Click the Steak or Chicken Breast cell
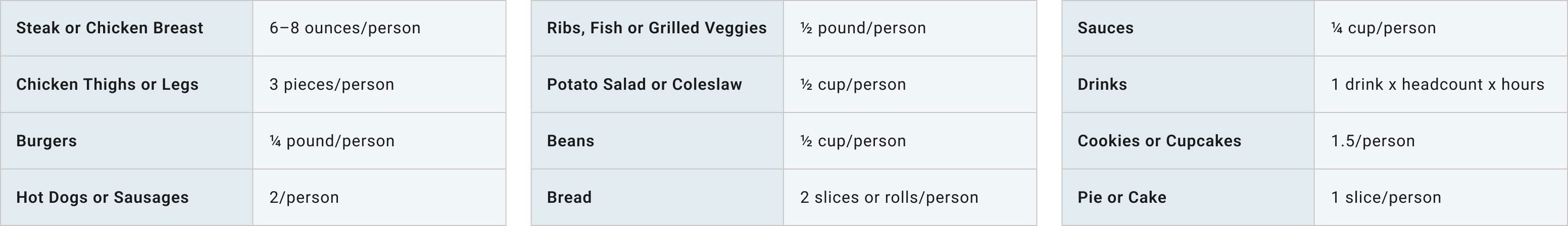1568x226 pixels. point(110,28)
